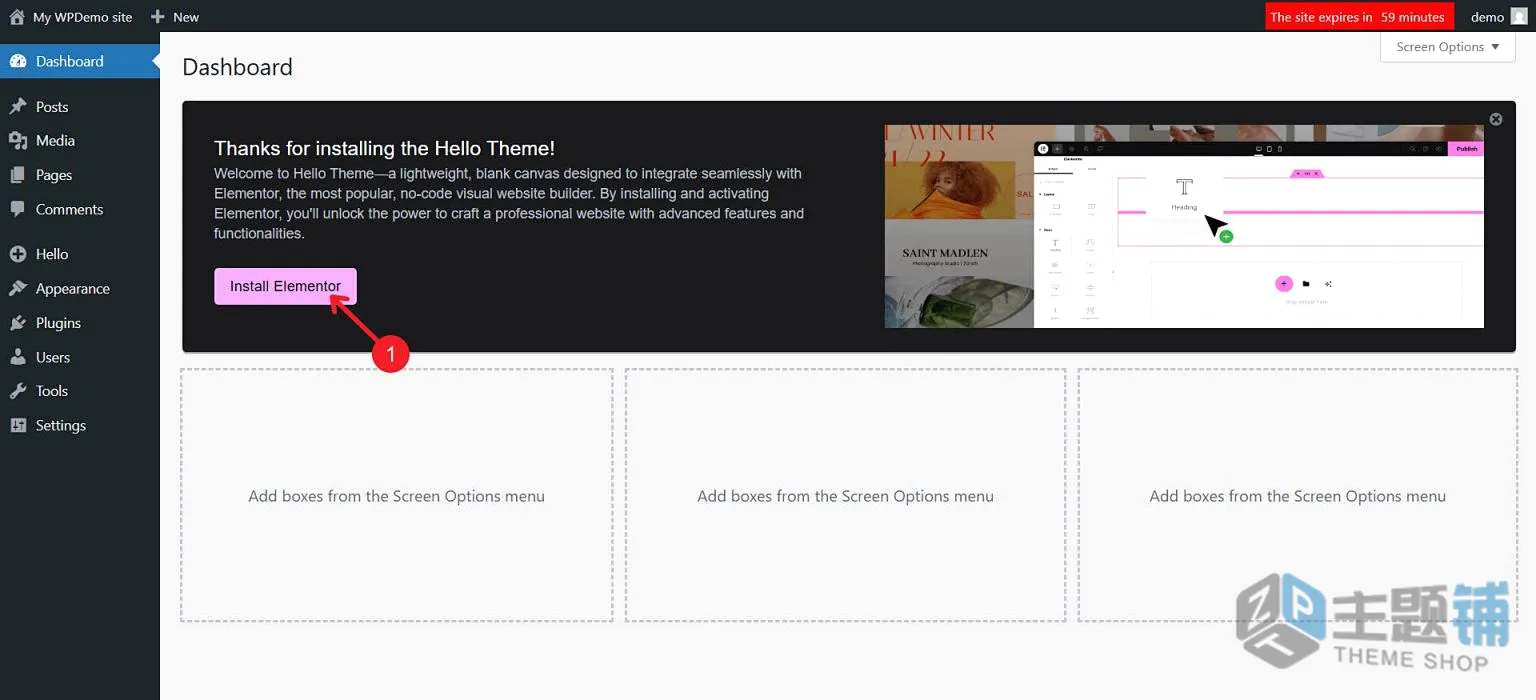The width and height of the screenshot is (1536, 700).
Task: Expand the Screen Options dropdown
Action: pos(1447,47)
